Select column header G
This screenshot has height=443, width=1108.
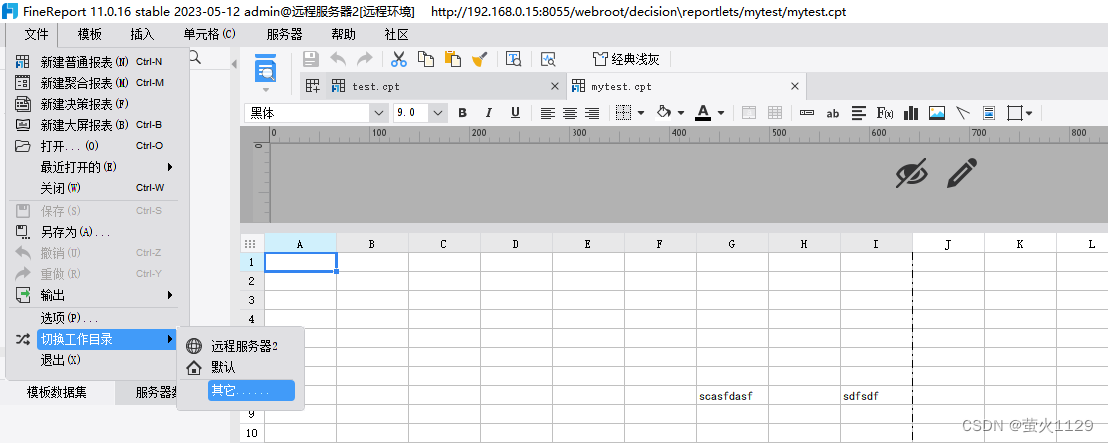coord(732,244)
